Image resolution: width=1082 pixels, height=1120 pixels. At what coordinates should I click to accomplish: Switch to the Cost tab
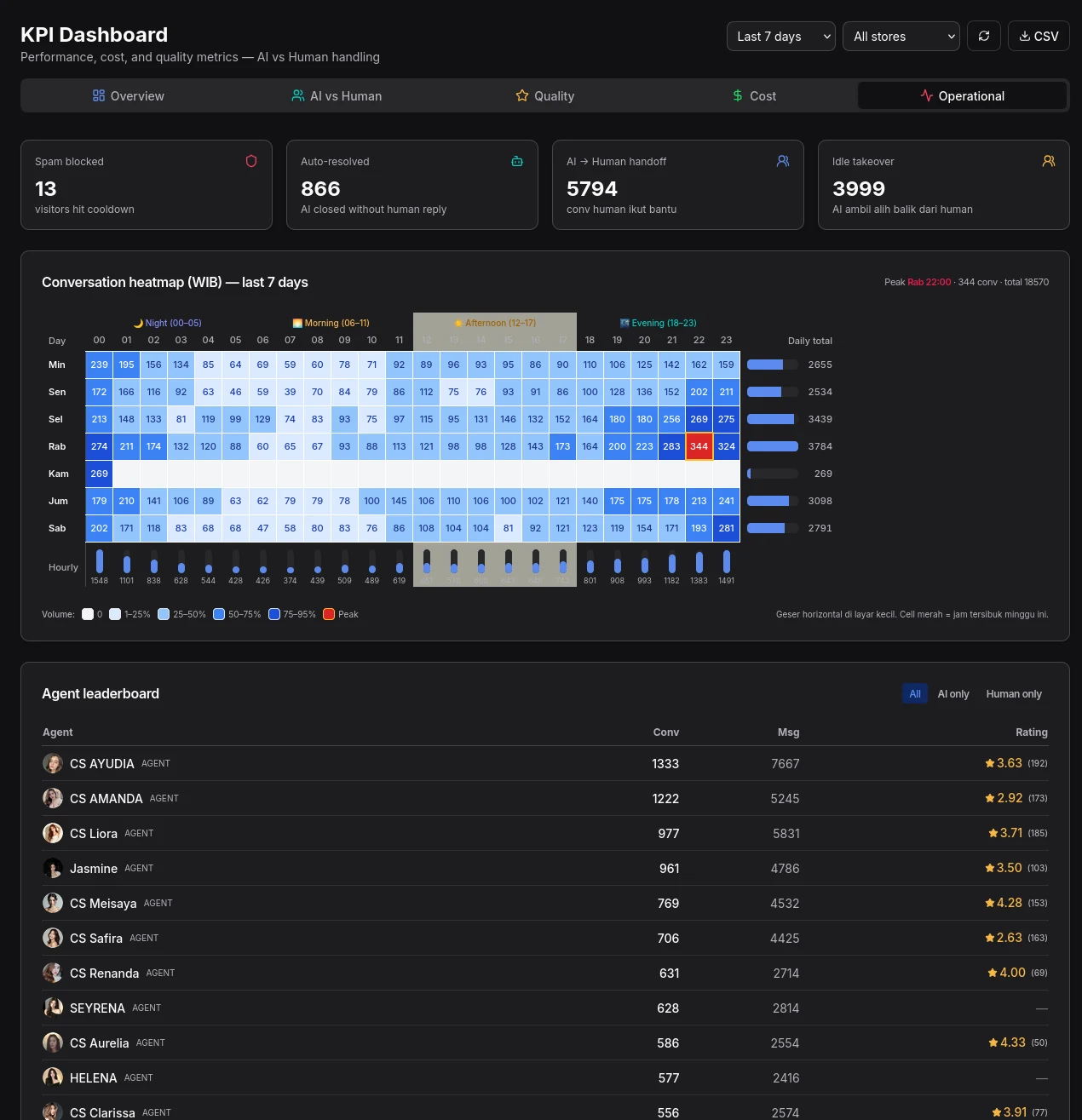(754, 95)
